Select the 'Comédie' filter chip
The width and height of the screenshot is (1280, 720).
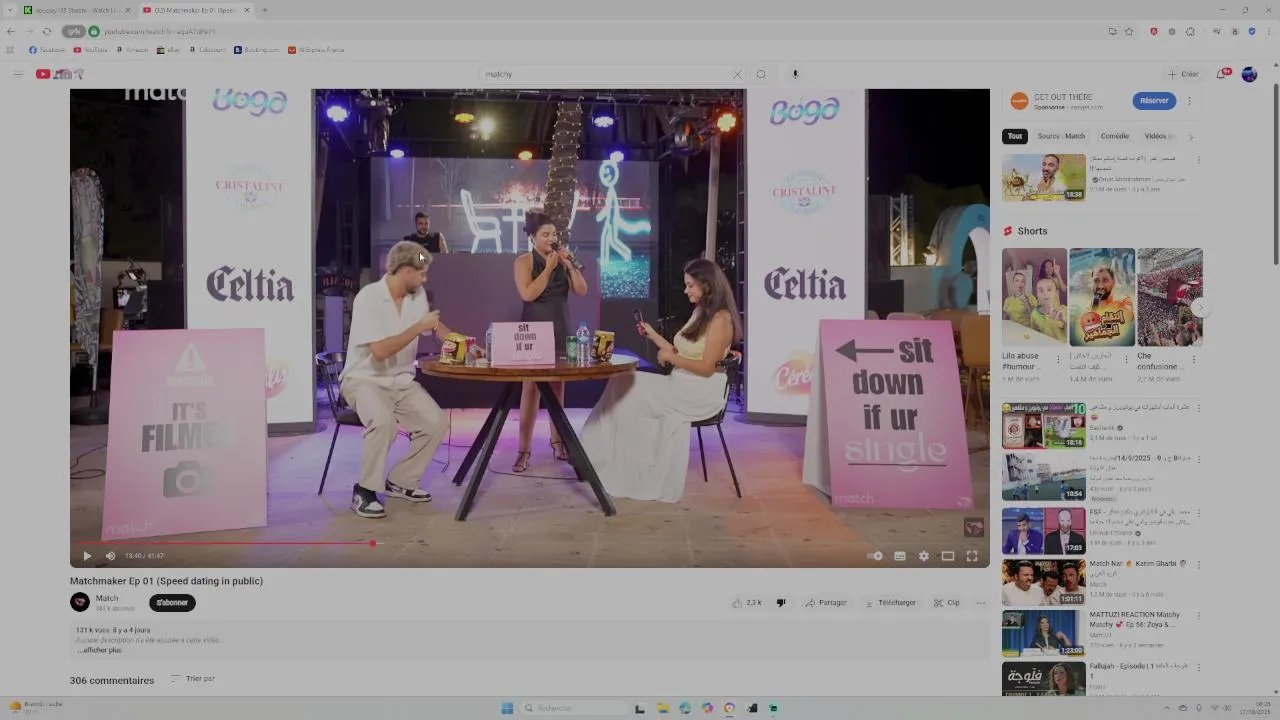1115,136
